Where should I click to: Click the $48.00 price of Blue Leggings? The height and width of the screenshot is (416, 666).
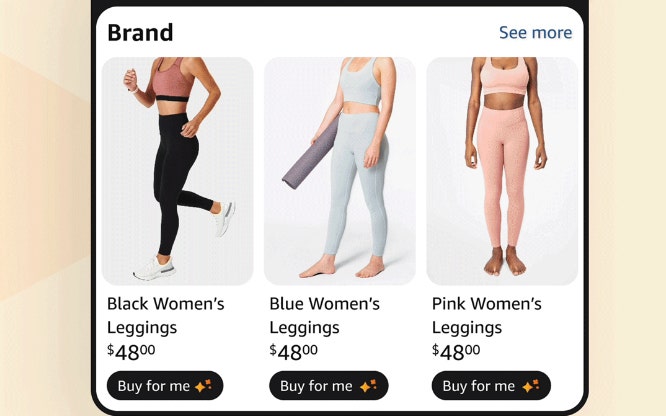click(x=293, y=352)
